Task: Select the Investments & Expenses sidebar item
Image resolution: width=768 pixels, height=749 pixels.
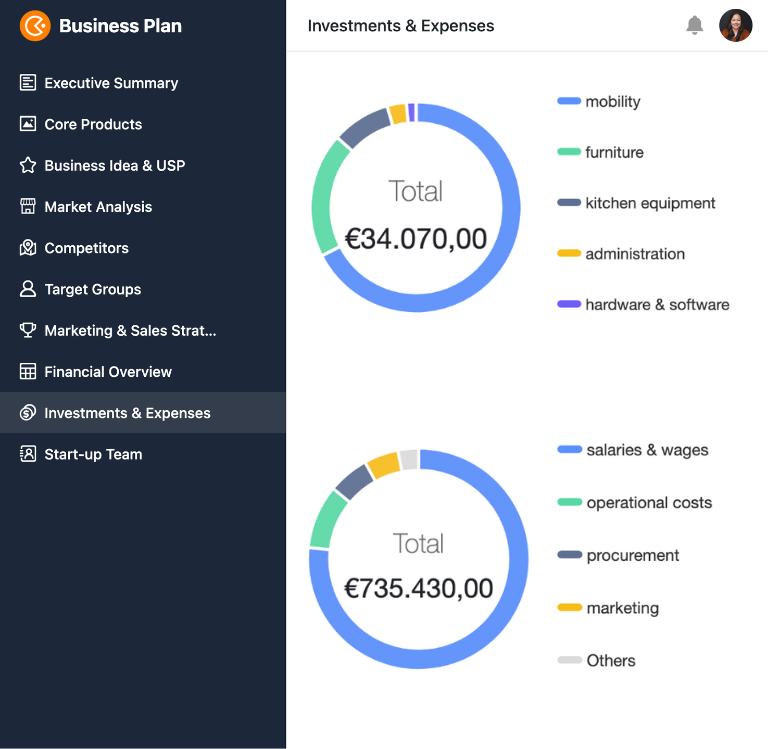Action: point(143,413)
